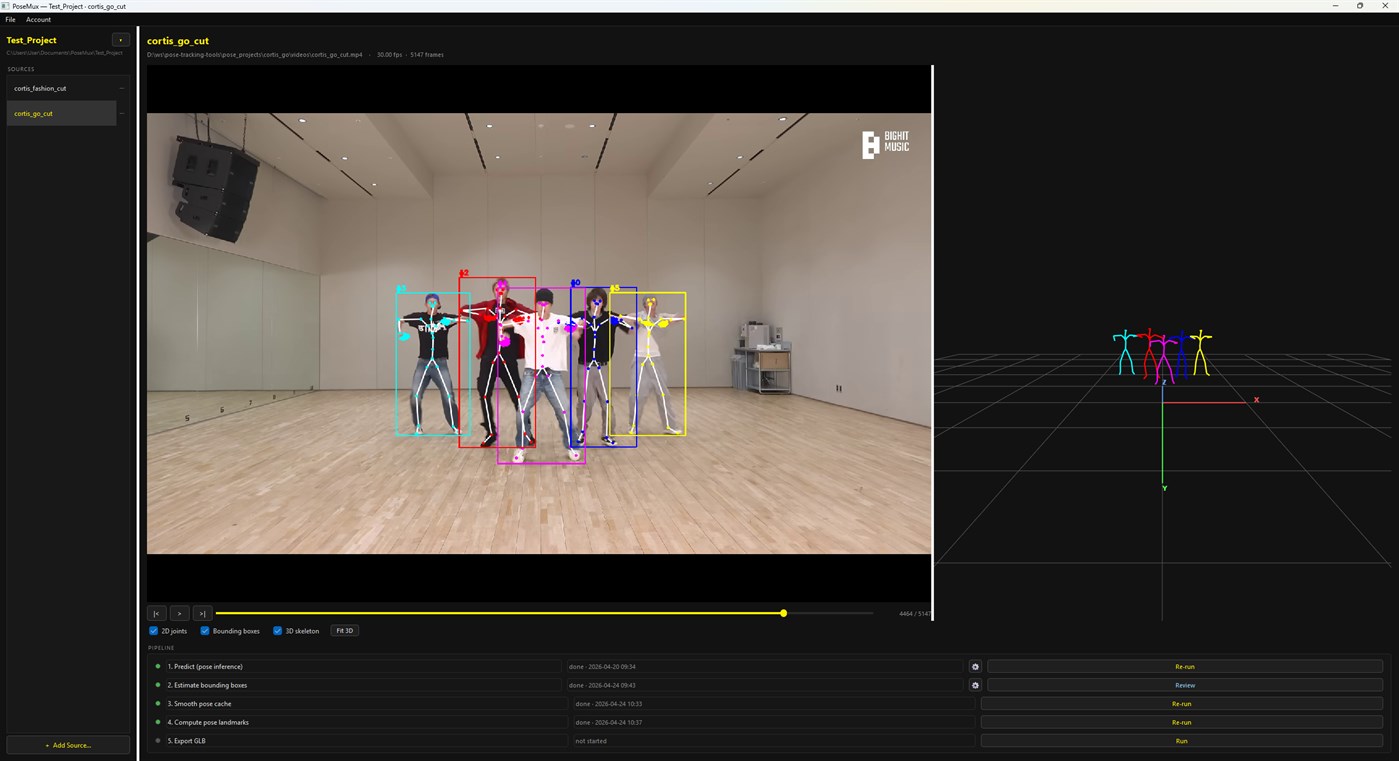Close the PoseMux window

[1385, 6]
